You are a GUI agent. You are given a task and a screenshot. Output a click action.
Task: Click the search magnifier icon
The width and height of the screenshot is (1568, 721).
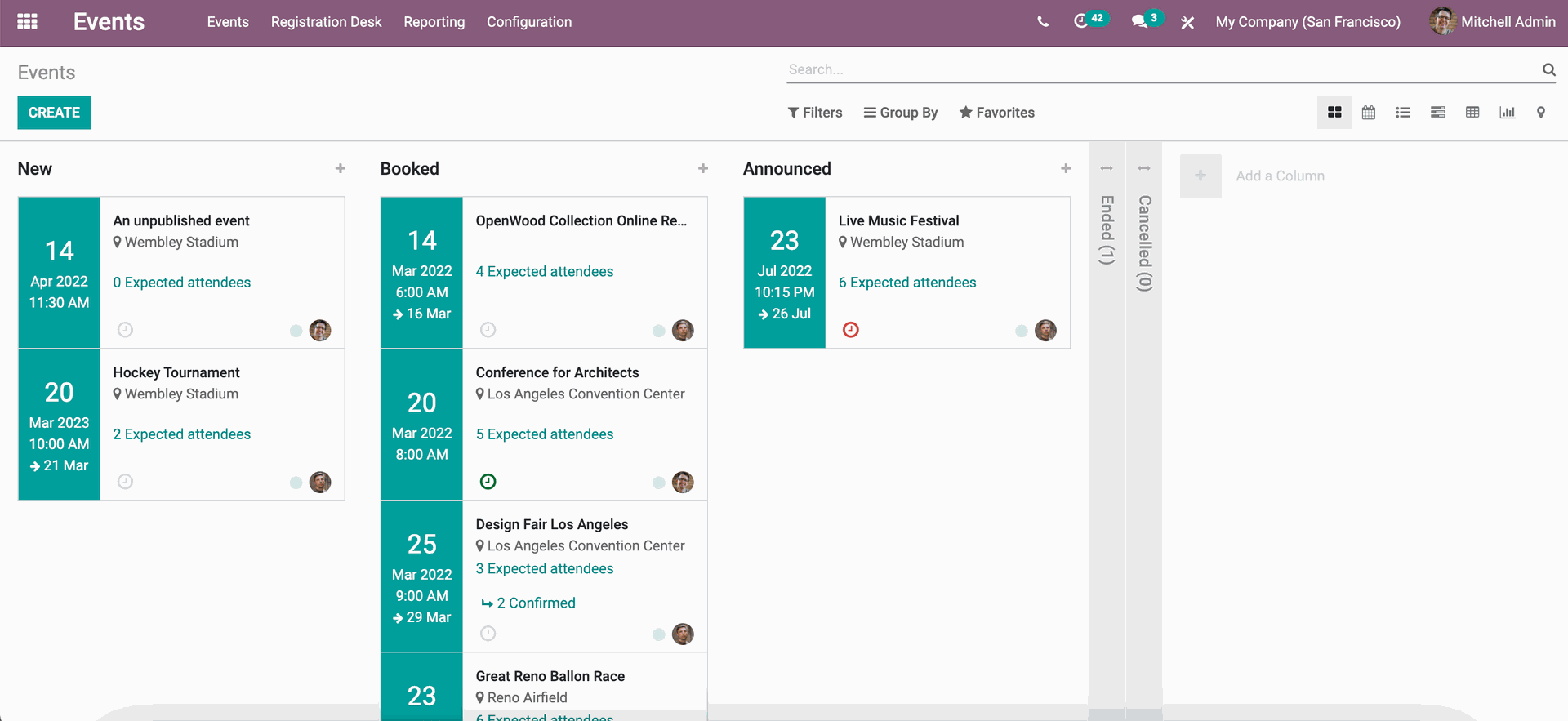tap(1548, 70)
